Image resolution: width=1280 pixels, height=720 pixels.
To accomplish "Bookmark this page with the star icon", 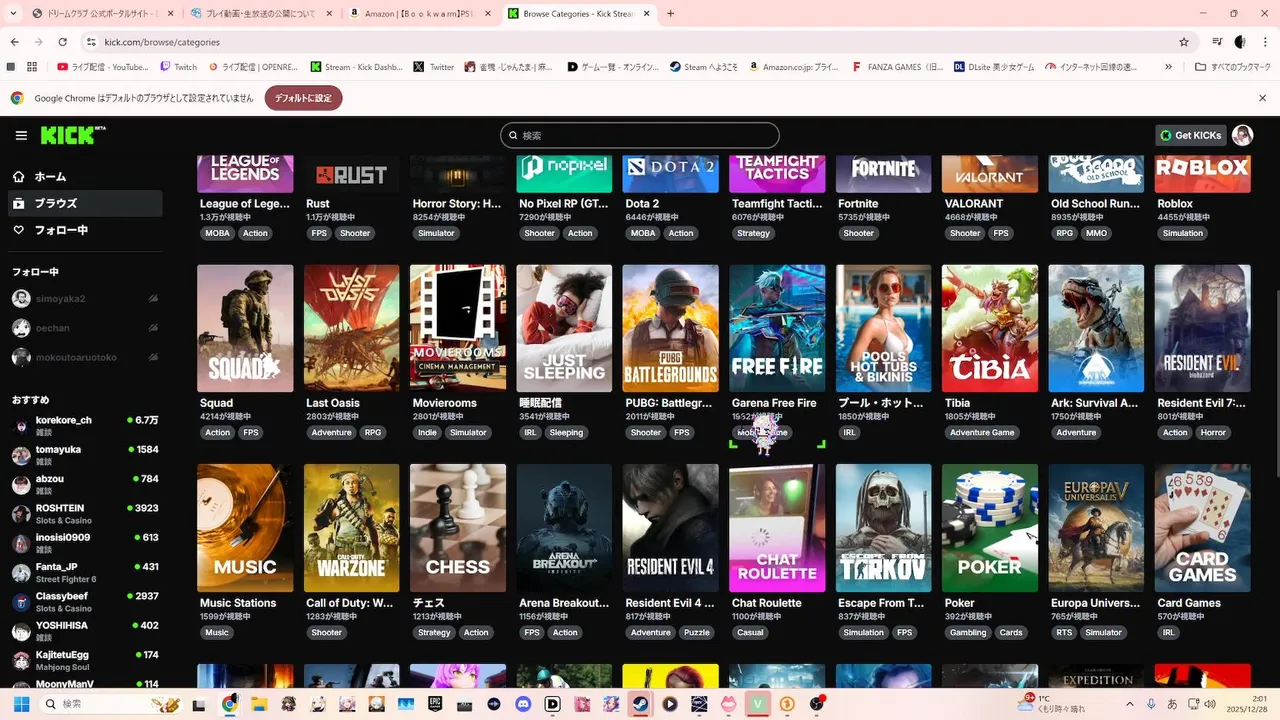I will [x=1184, y=42].
